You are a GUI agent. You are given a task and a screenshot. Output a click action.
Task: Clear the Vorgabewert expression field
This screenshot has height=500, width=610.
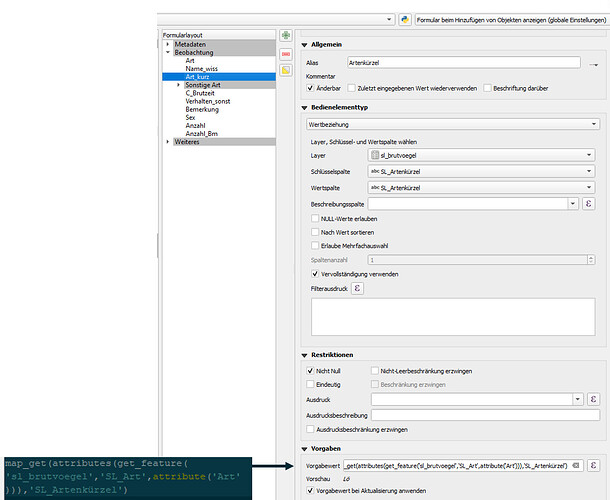pos(576,465)
